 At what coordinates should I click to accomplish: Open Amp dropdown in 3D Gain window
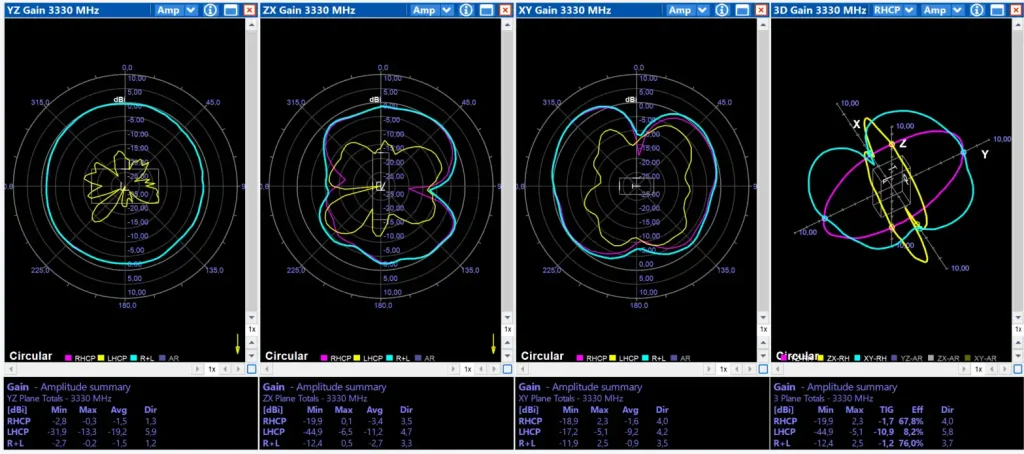click(x=942, y=10)
